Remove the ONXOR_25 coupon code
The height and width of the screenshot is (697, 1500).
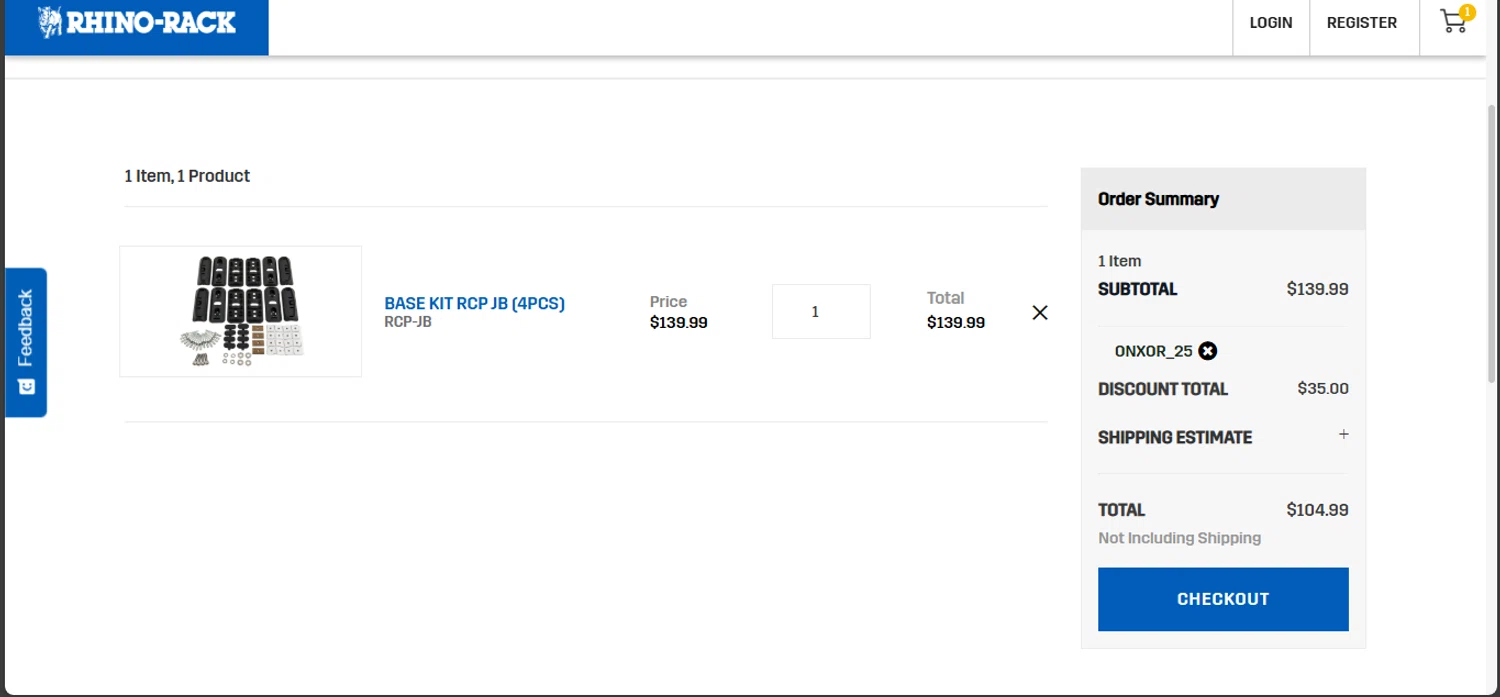1208,351
